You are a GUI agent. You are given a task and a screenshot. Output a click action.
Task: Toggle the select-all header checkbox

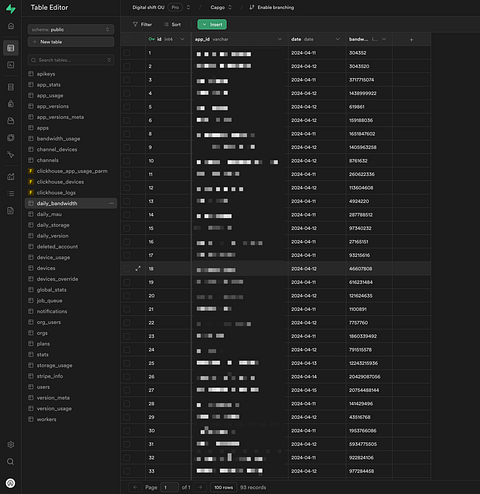tap(127, 39)
